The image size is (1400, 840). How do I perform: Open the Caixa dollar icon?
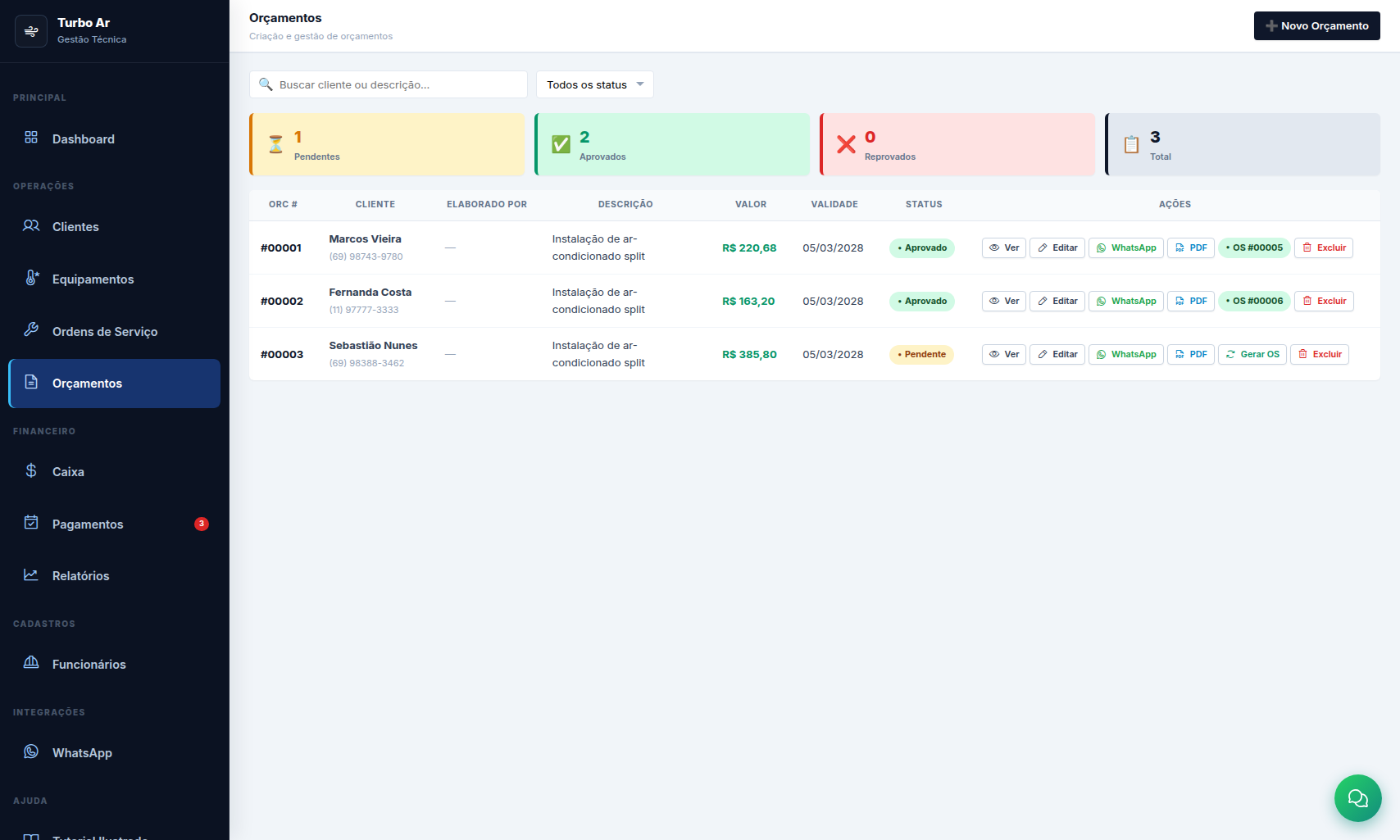click(31, 470)
